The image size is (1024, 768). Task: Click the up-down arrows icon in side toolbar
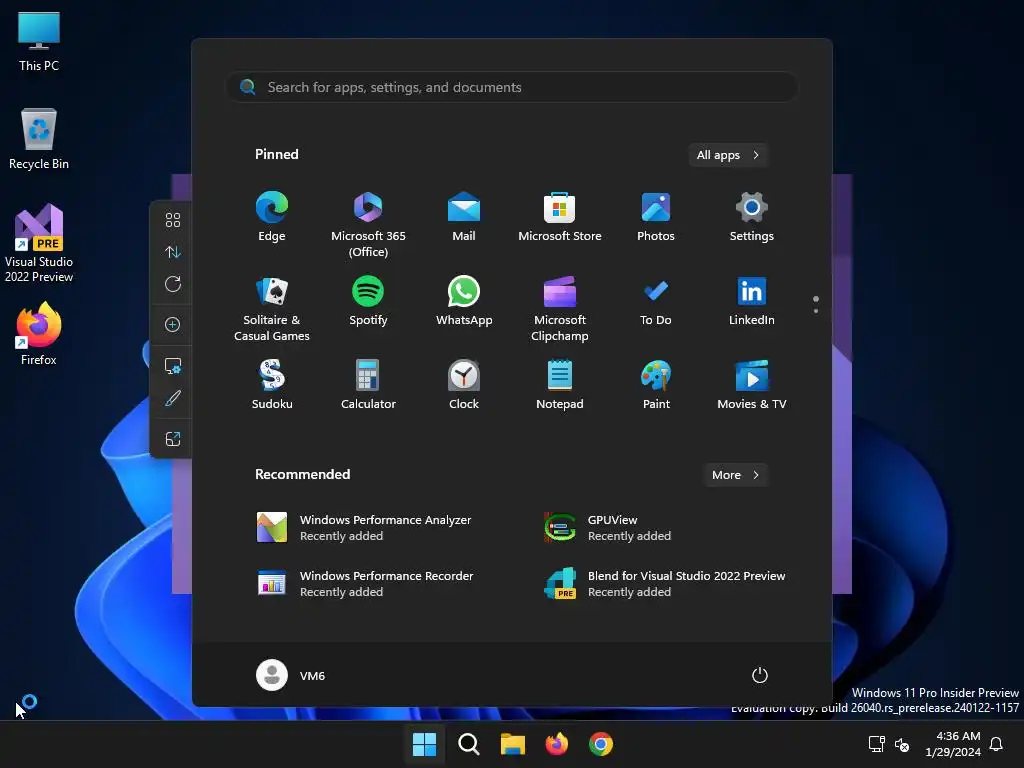[172, 252]
